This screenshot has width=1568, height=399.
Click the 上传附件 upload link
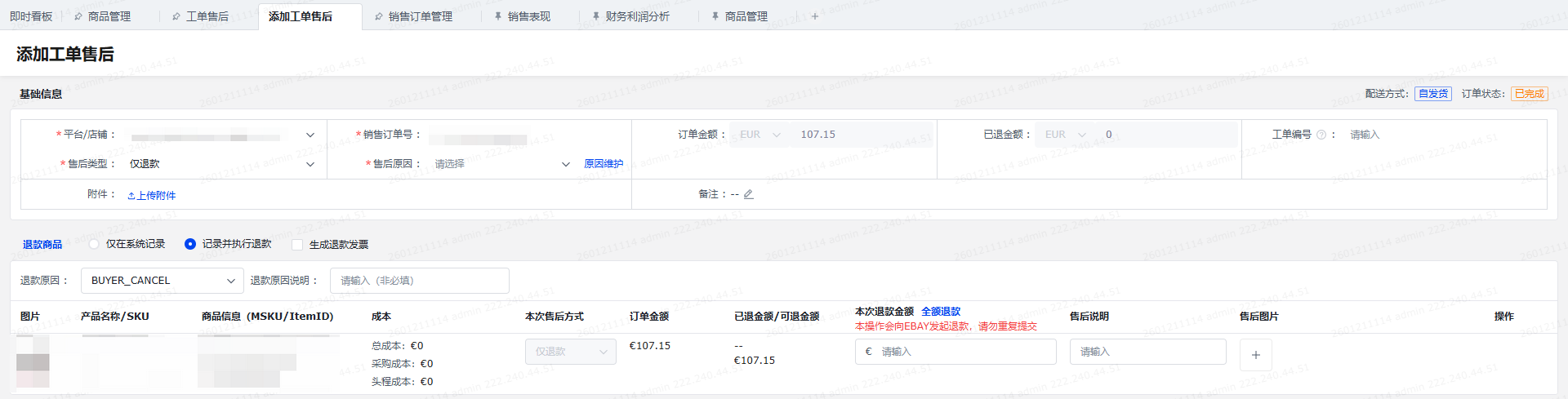[152, 196]
